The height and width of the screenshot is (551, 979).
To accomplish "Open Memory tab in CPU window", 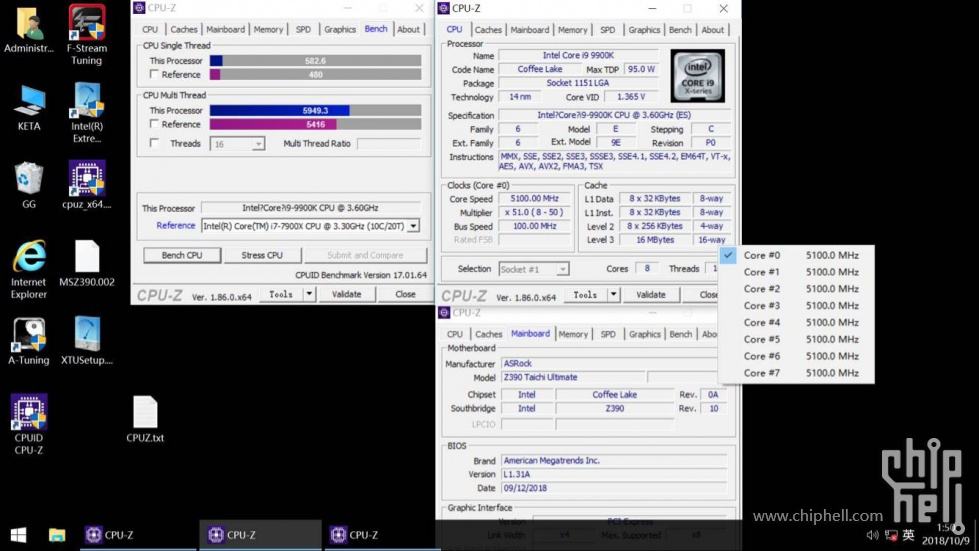I will (573, 30).
